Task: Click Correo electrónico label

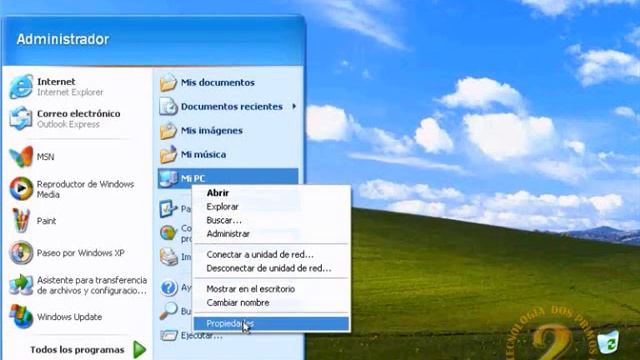Action: click(79, 113)
